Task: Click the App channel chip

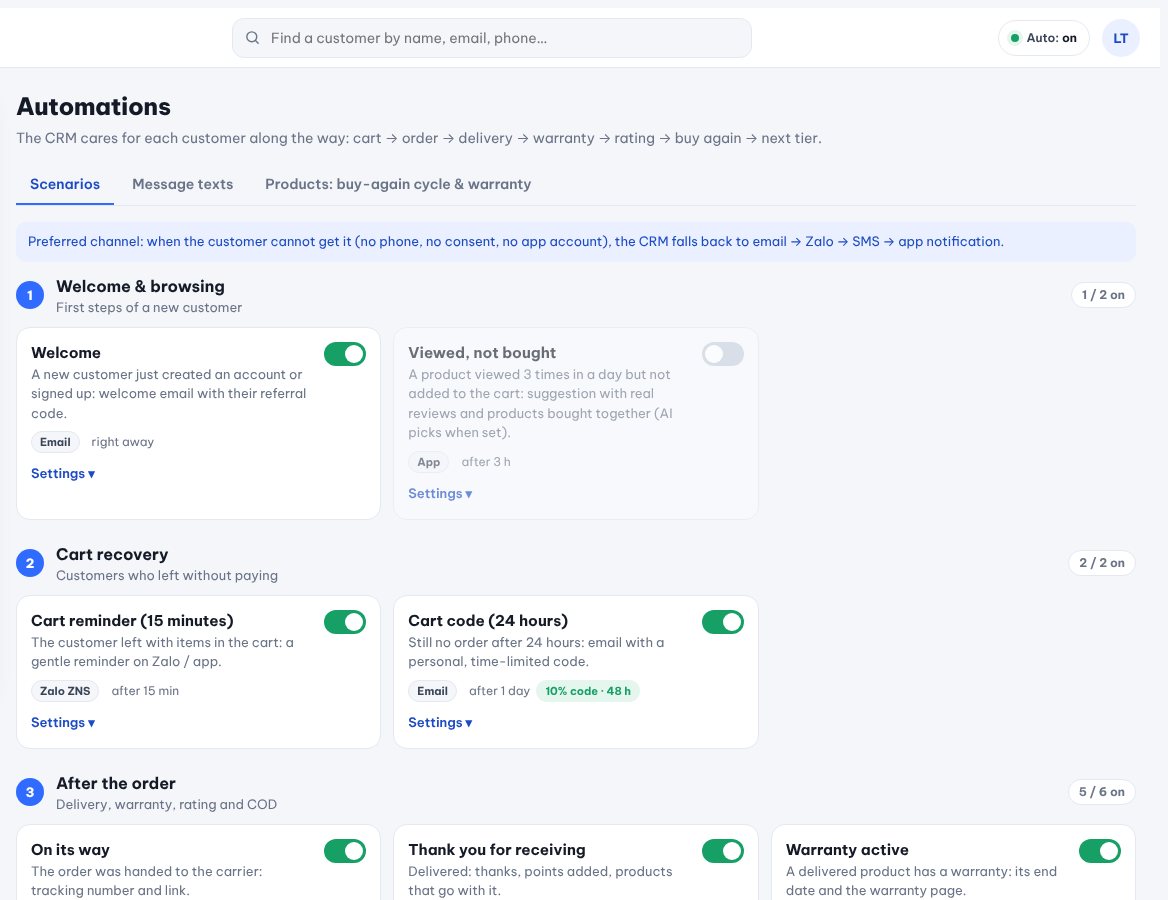Action: click(x=428, y=462)
